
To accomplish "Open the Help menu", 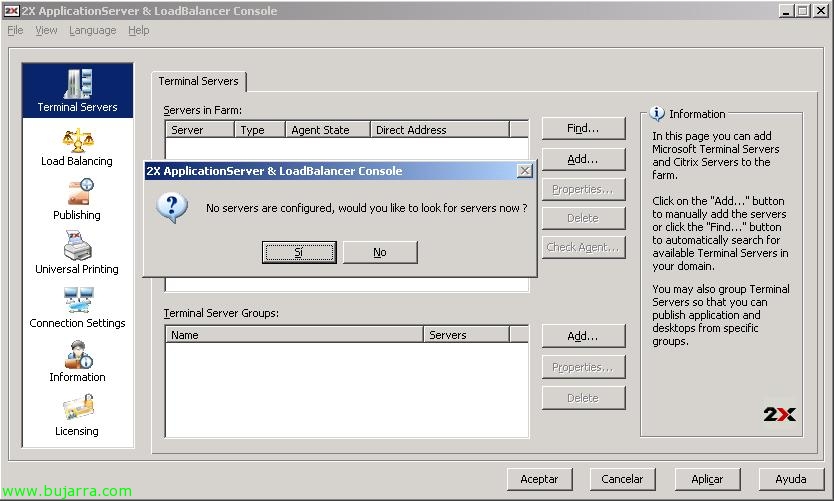I will [138, 30].
